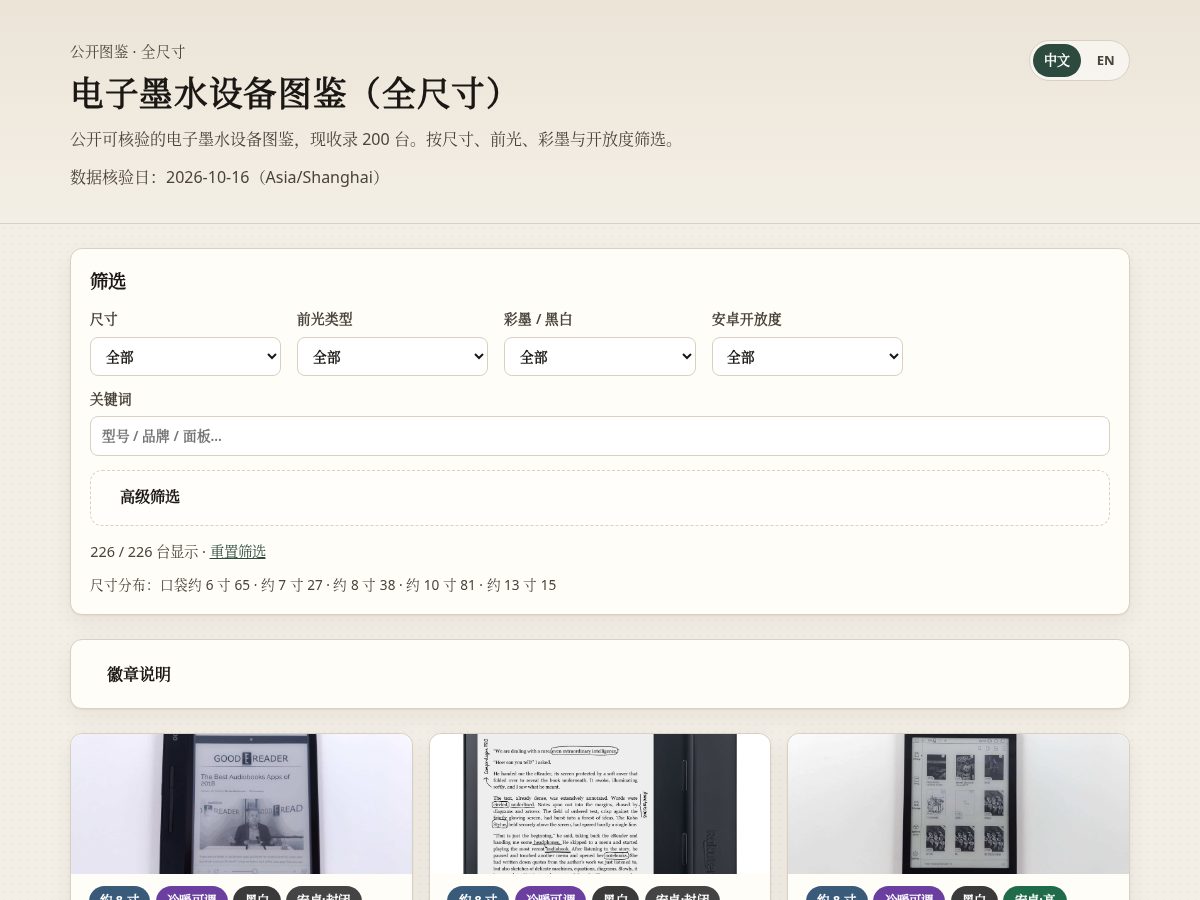1200x900 pixels.
Task: Click the 前光类型 label text
Action: pyautogui.click(x=325, y=319)
